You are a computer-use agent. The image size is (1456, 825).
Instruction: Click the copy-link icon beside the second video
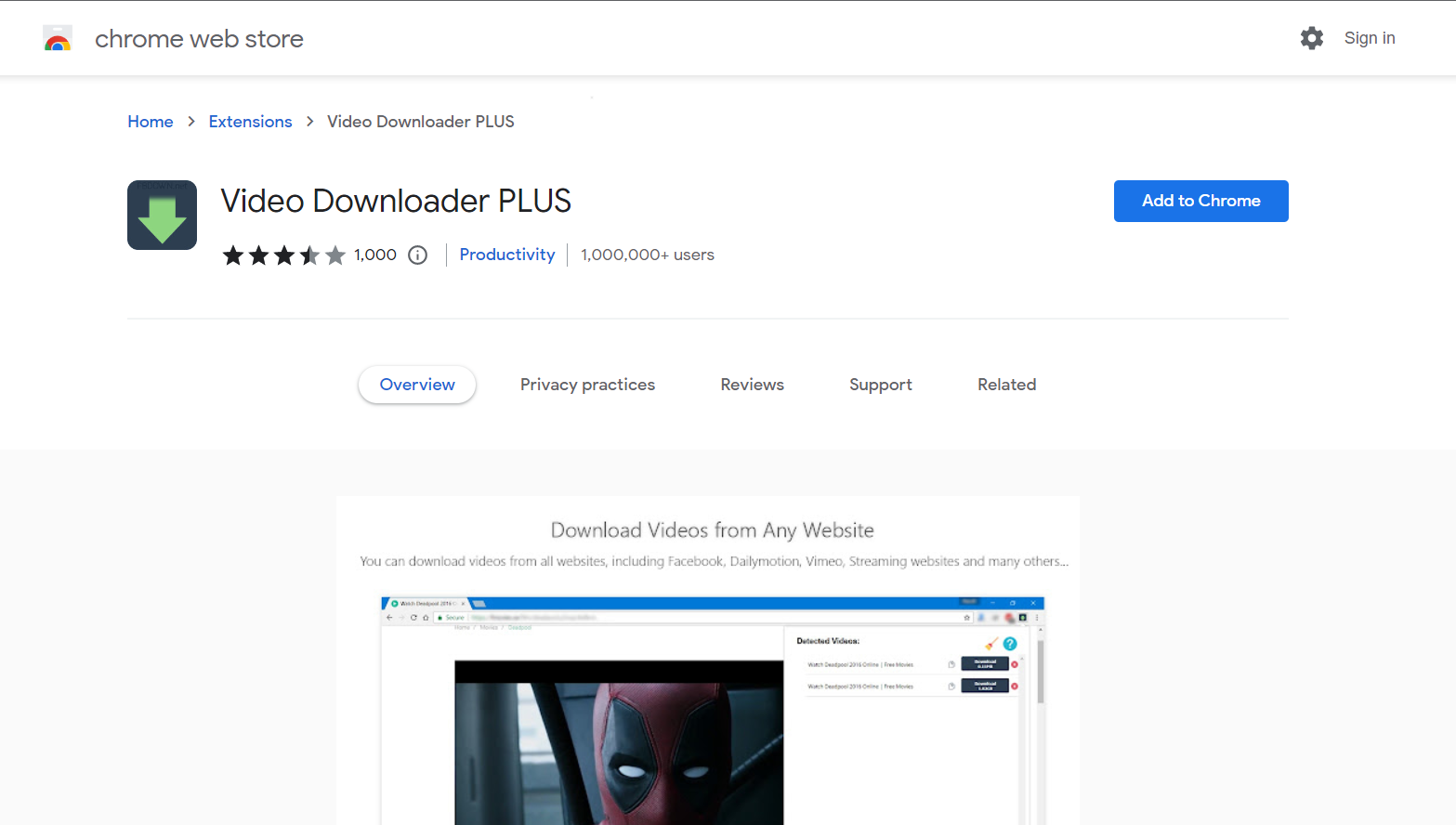tap(951, 686)
